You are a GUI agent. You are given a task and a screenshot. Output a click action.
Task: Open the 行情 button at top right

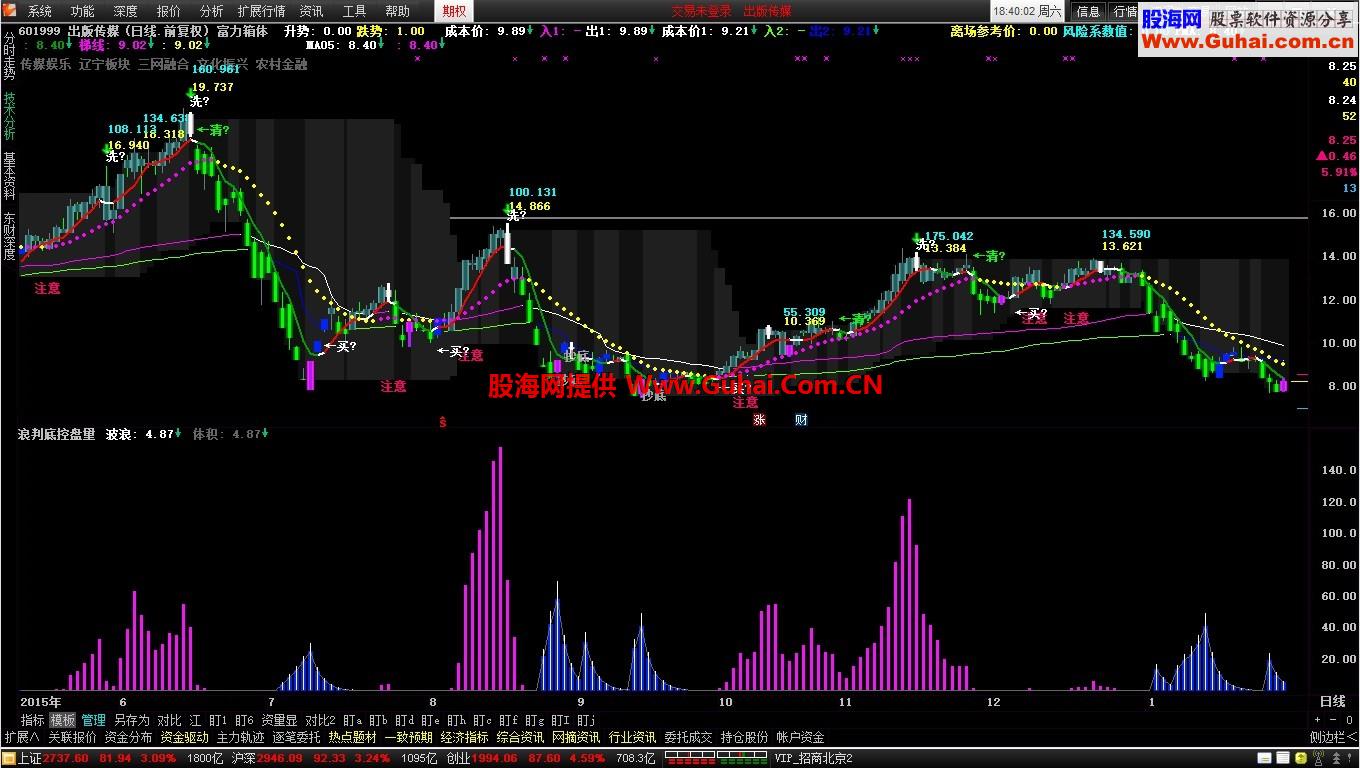coord(1126,11)
